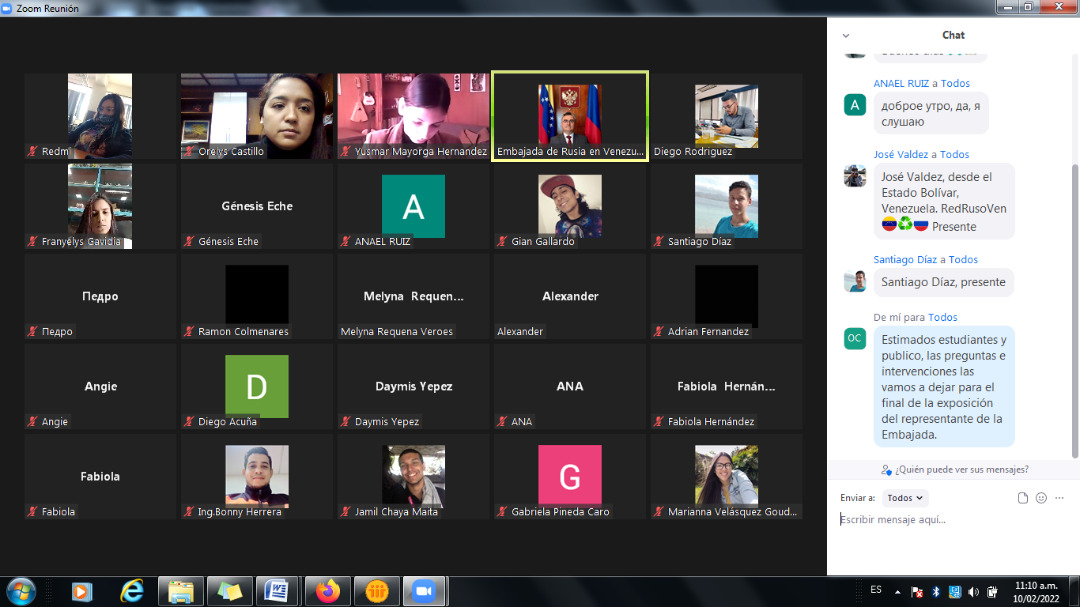Screen dimensions: 1080x607
Task: Select Embajada de Rusia en Venezuela video tile
Action: pos(570,116)
